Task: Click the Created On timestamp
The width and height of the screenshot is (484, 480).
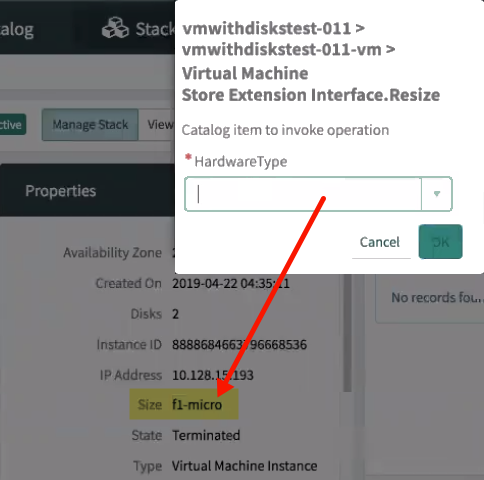Action: [x=231, y=284]
